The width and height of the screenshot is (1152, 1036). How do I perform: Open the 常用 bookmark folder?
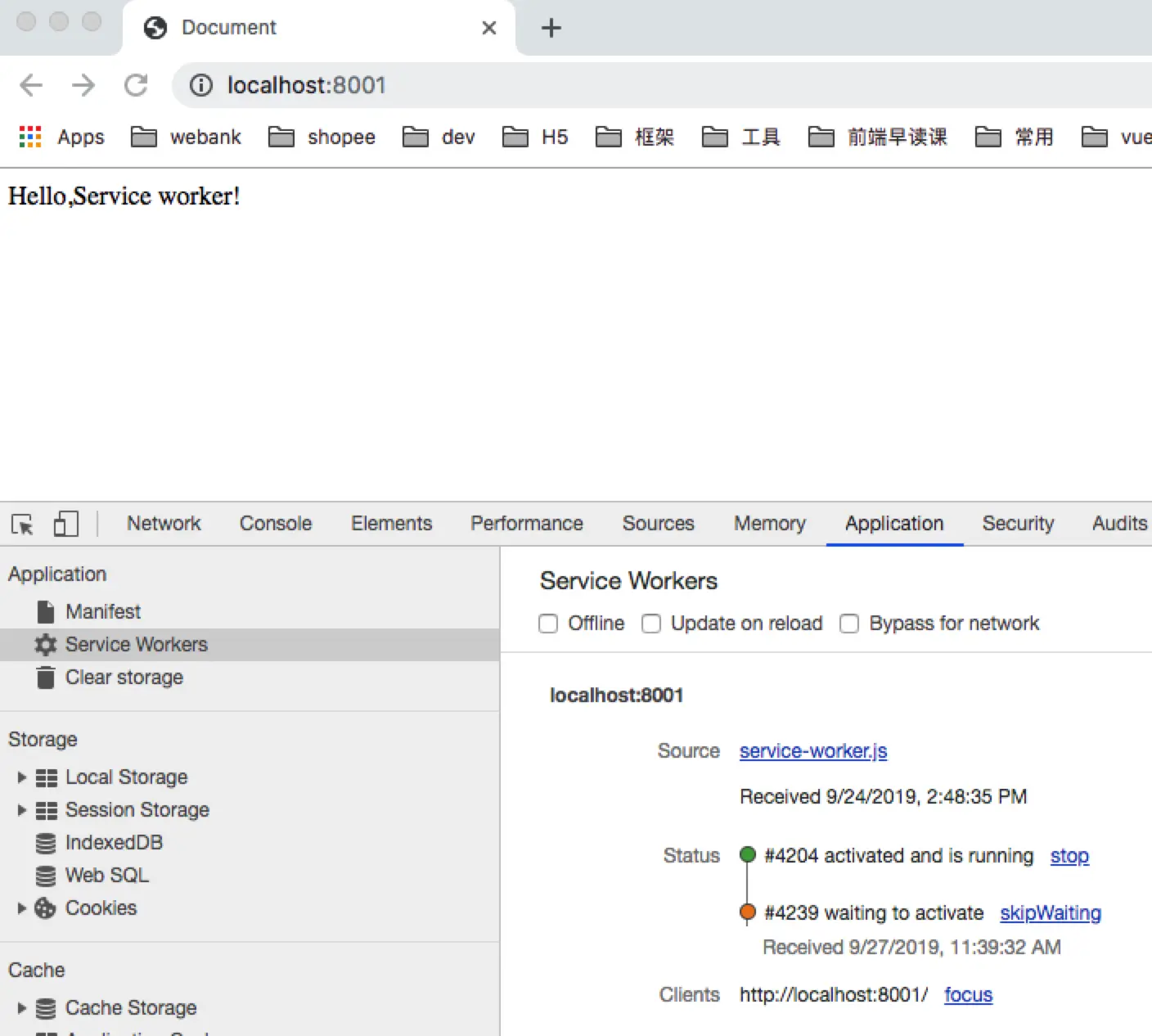tap(1015, 137)
